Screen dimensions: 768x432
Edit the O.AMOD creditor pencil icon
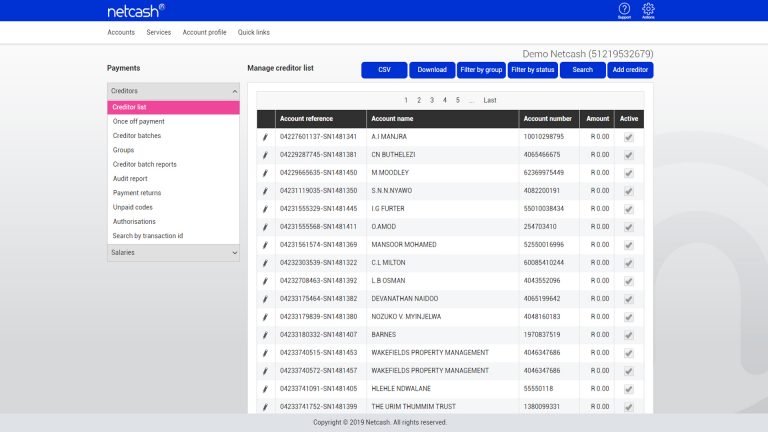tap(265, 227)
